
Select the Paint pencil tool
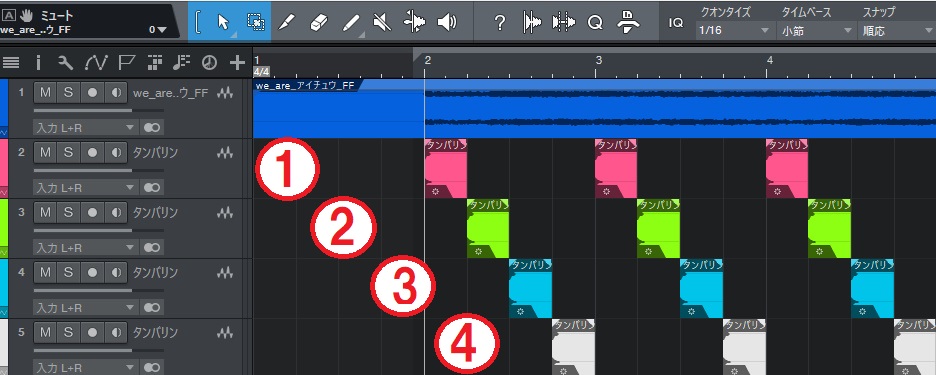tap(352, 22)
